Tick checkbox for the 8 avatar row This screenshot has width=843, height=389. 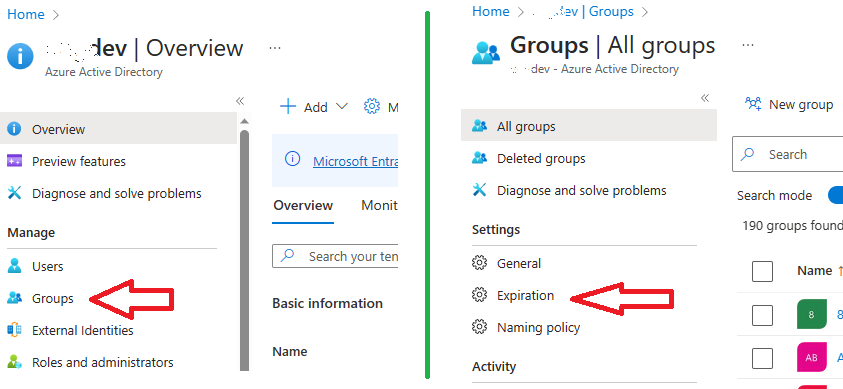[x=762, y=315]
